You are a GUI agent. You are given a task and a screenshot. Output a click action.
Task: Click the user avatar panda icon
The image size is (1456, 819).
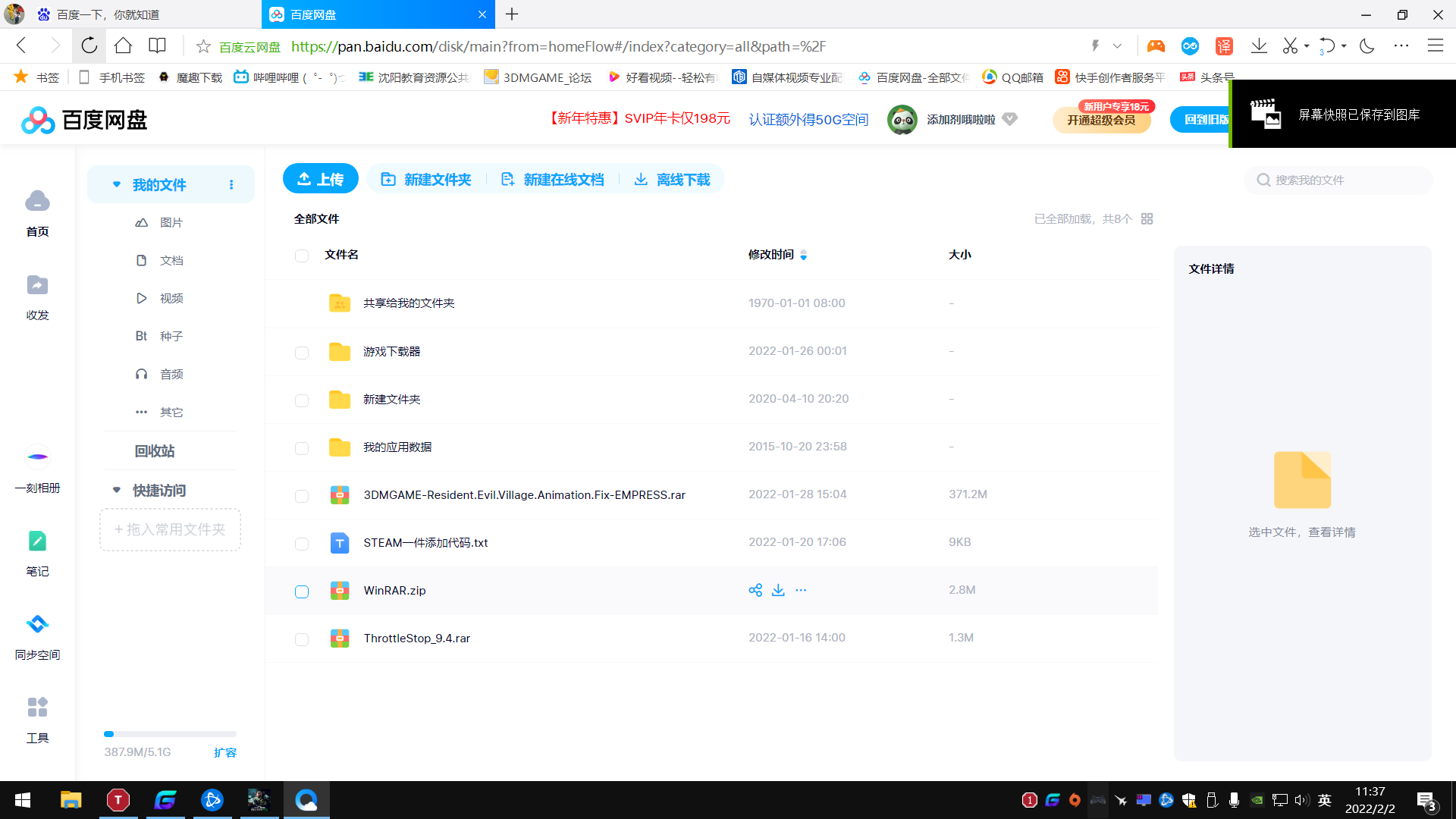[902, 120]
